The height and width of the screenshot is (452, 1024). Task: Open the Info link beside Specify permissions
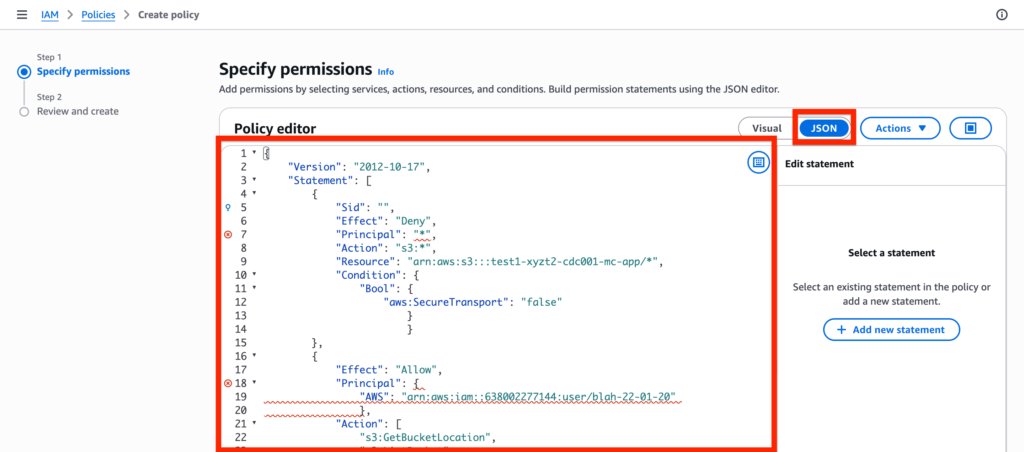click(386, 72)
